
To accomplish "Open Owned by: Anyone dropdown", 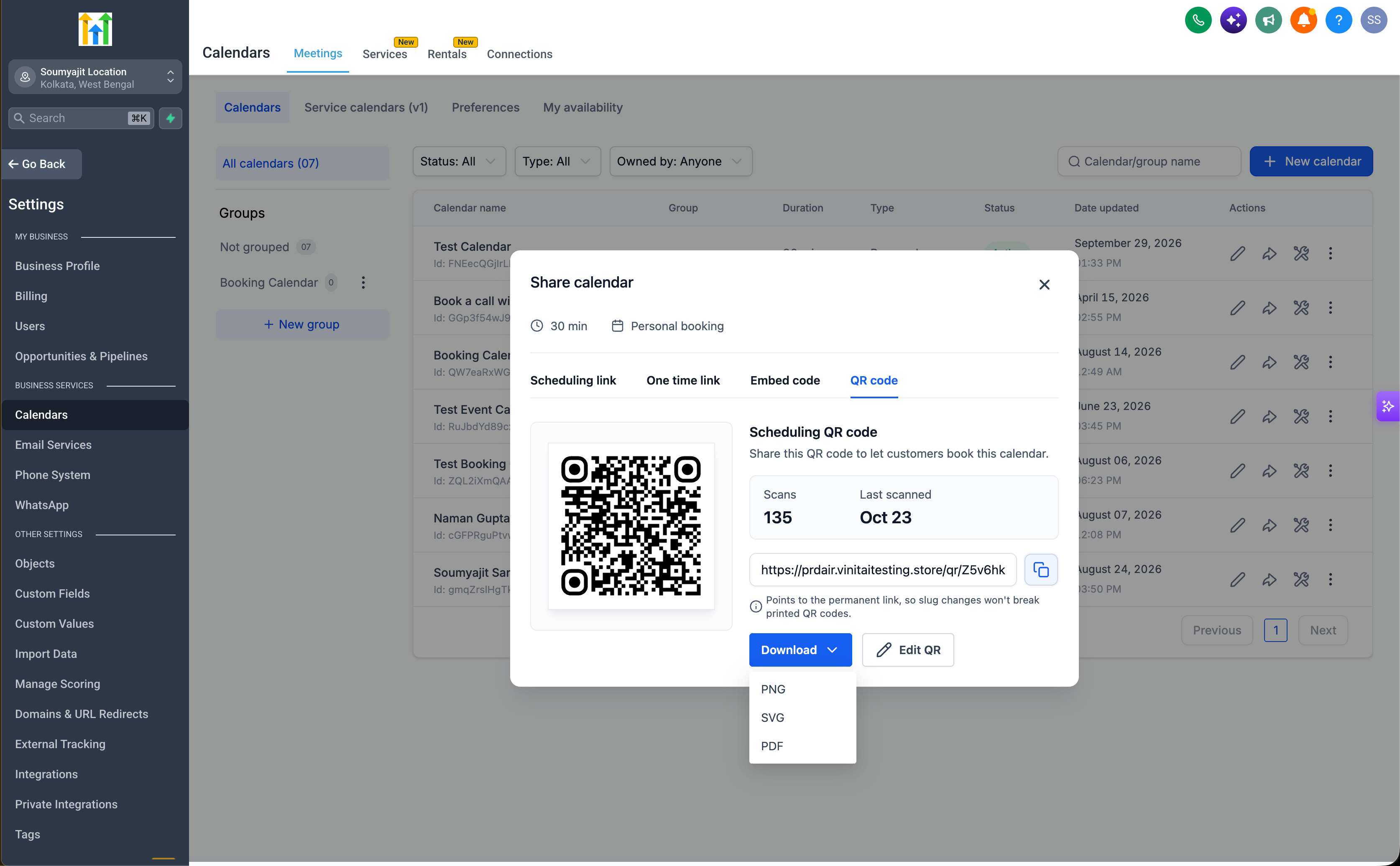I will pyautogui.click(x=680, y=161).
